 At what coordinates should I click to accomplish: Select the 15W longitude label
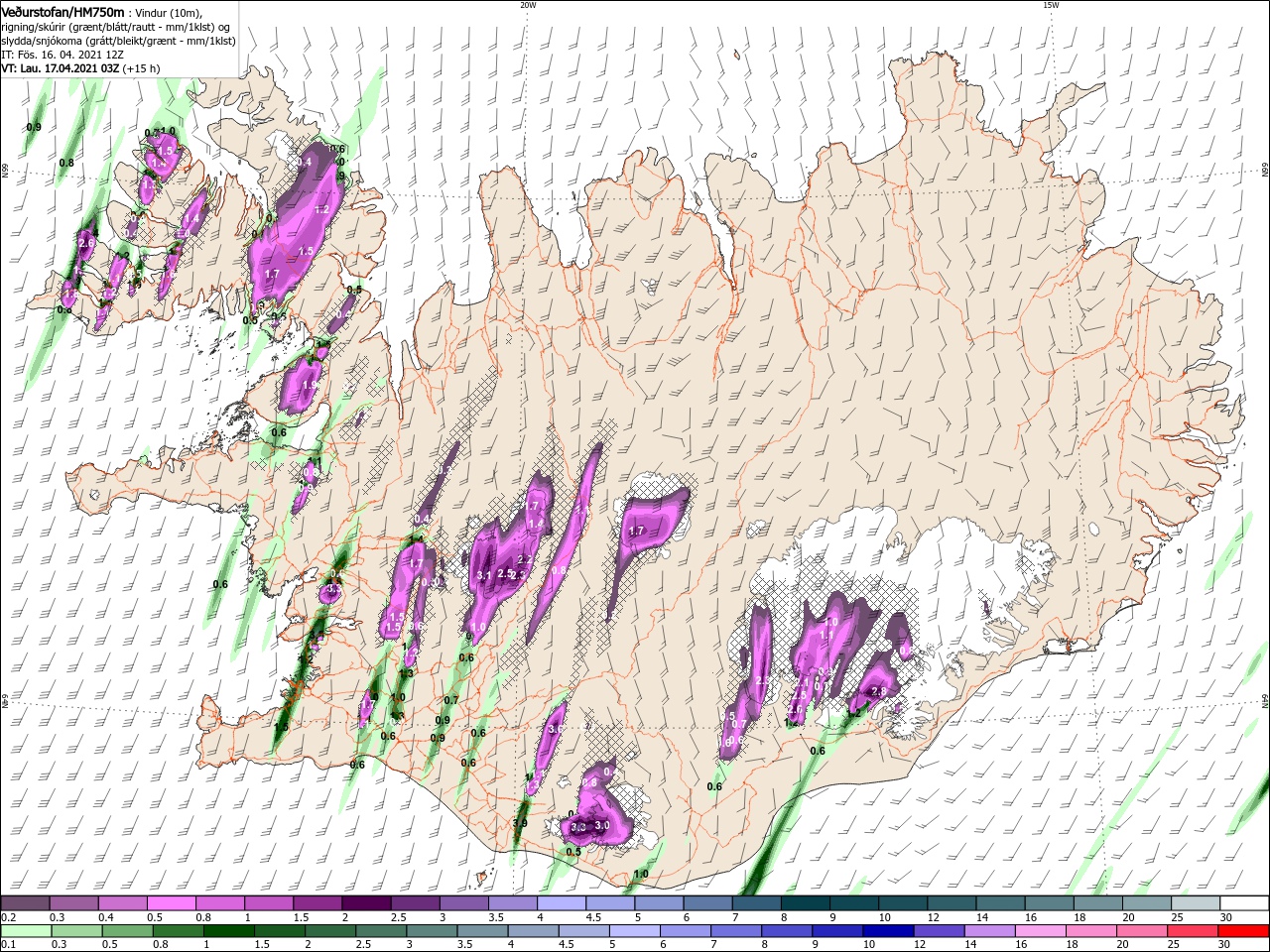click(x=1051, y=5)
